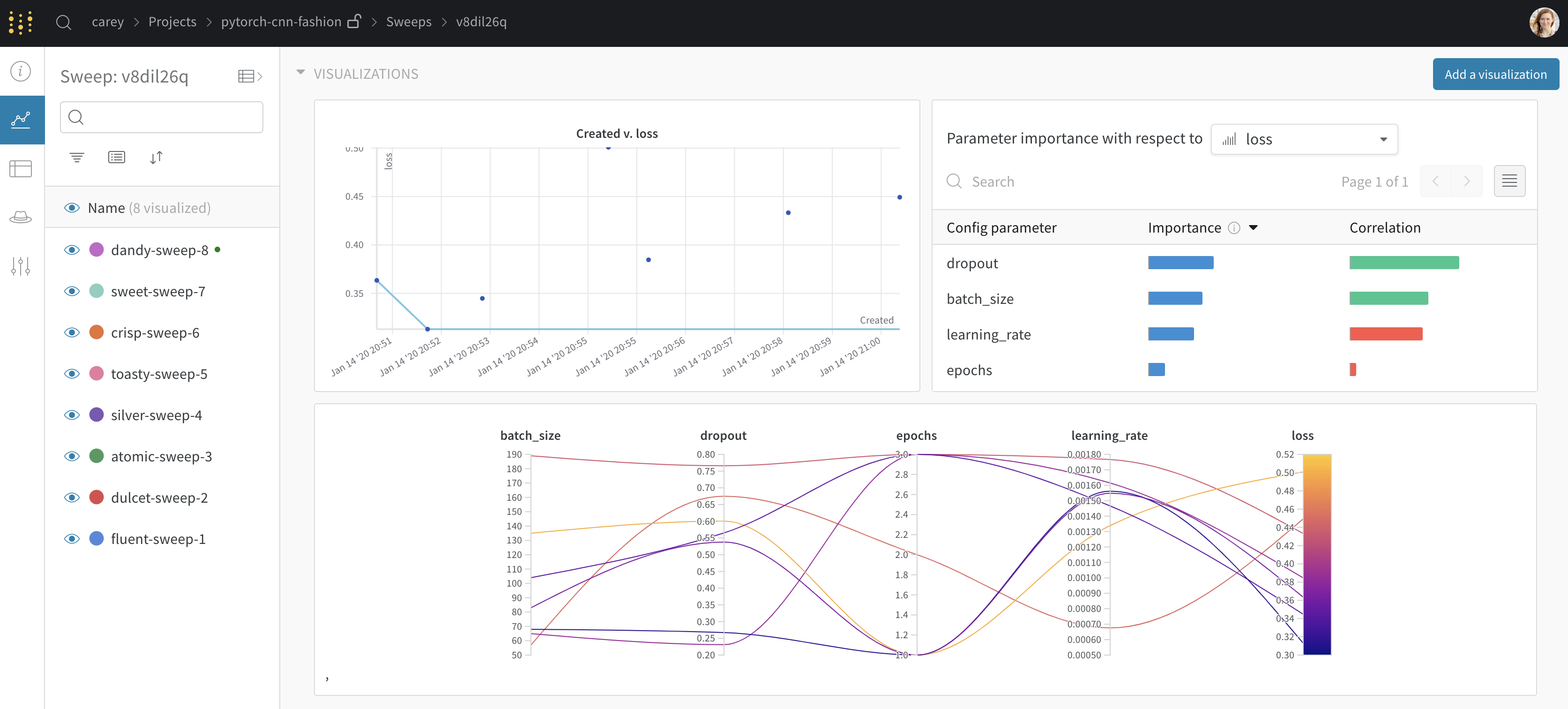Click the runs search field in sidebar
The height and width of the screenshot is (709, 1568).
tap(161, 117)
